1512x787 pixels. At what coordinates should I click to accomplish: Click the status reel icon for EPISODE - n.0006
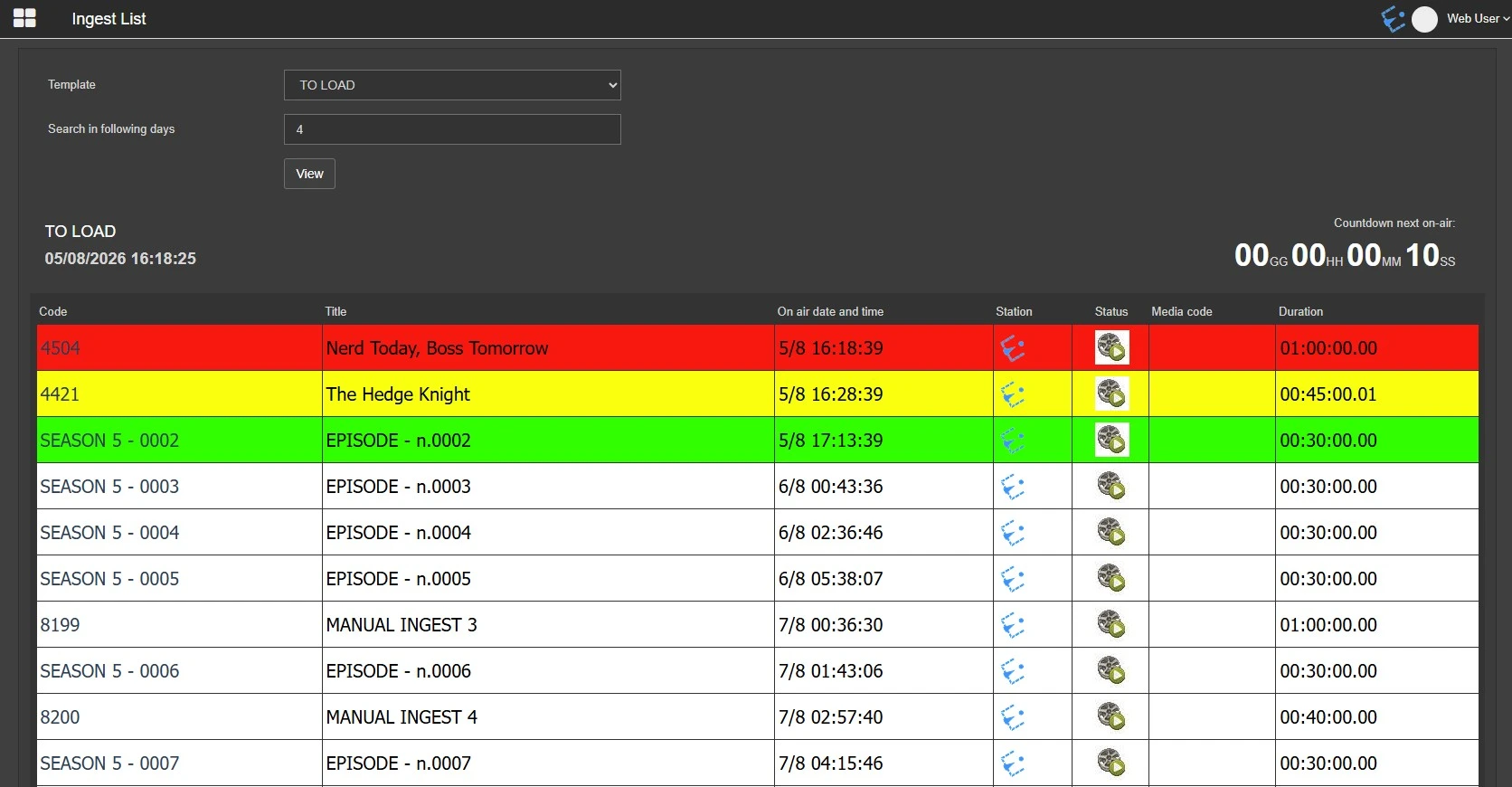coord(1111,671)
